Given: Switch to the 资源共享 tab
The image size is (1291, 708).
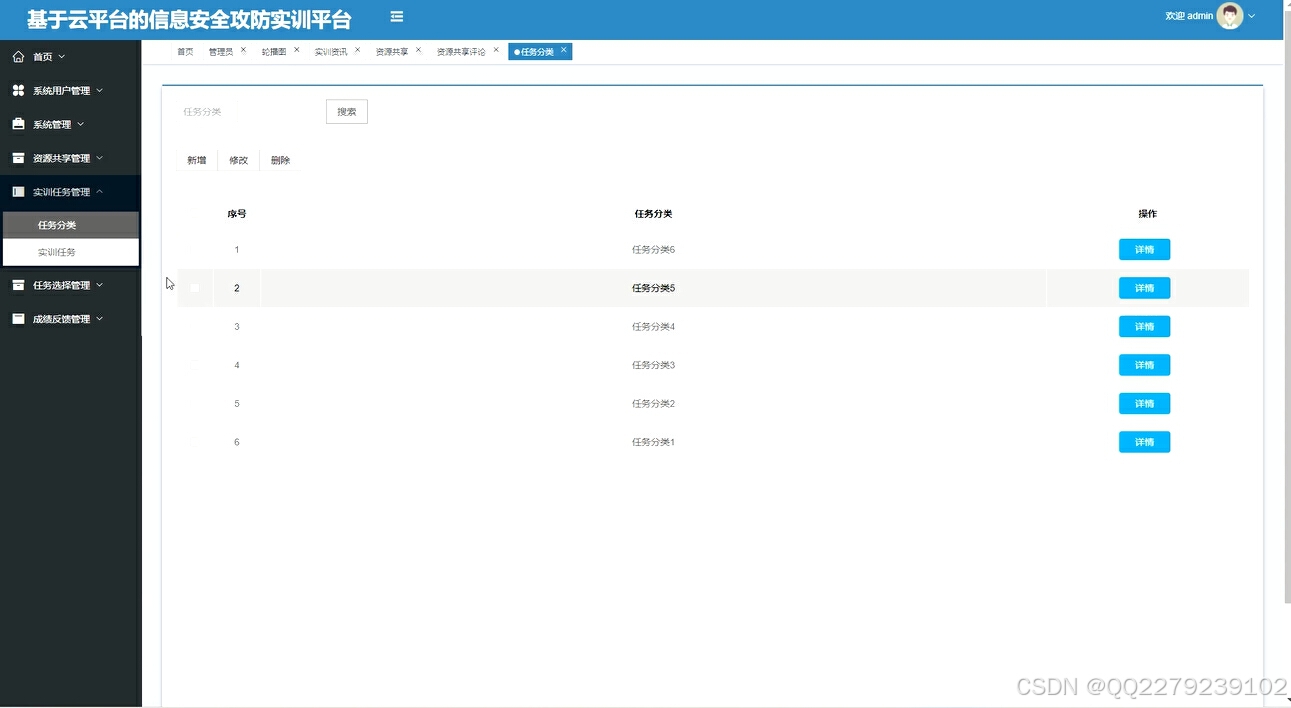Looking at the screenshot, I should [x=390, y=50].
